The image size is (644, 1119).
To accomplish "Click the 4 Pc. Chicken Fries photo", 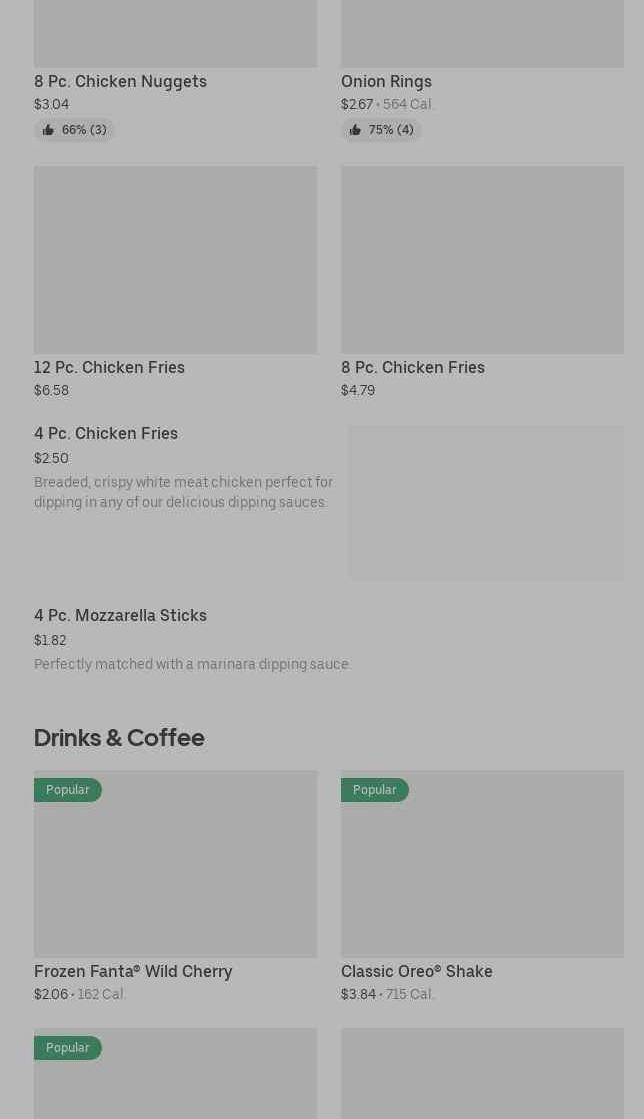I will tap(486, 502).
